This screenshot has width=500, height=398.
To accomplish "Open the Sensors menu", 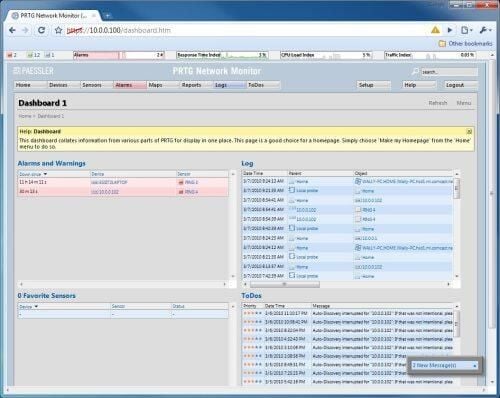I will pos(97,85).
